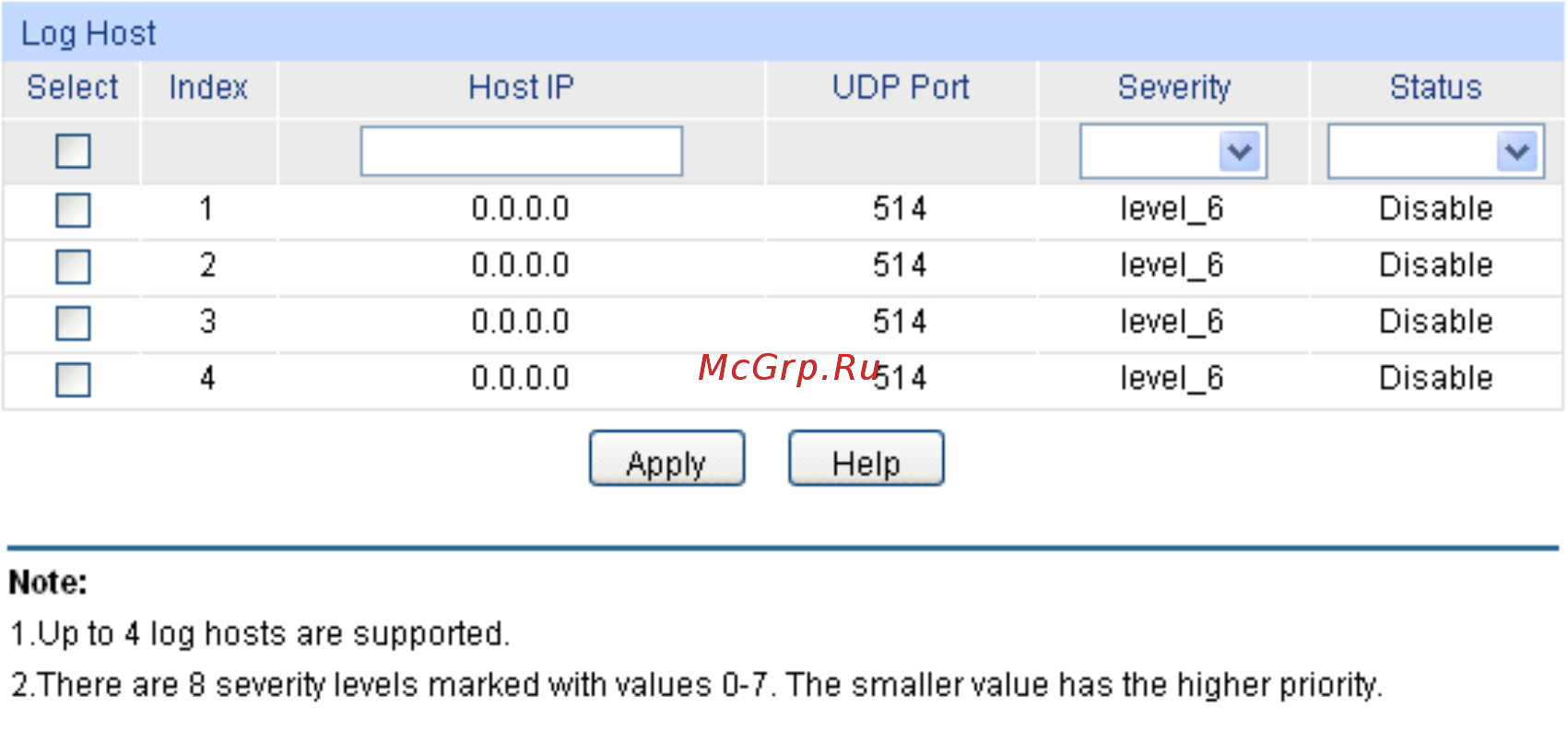Expand the Status dropdown arrow
Screen dimensions: 1568x732
[x=1517, y=151]
